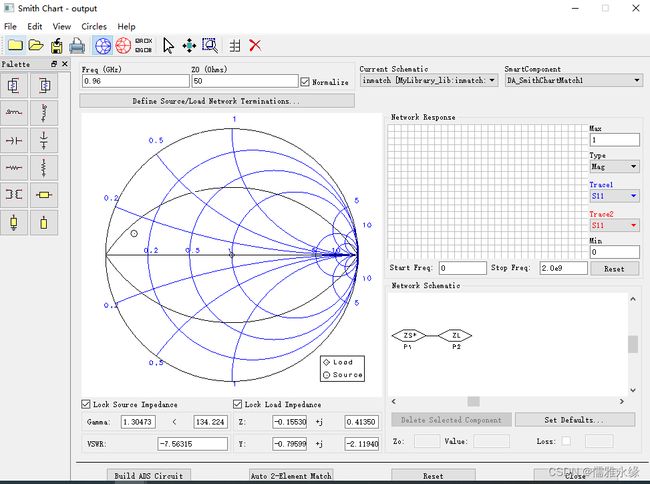This screenshot has height=484, width=650.
Task: Close the Palette panel
Action: tap(65, 64)
